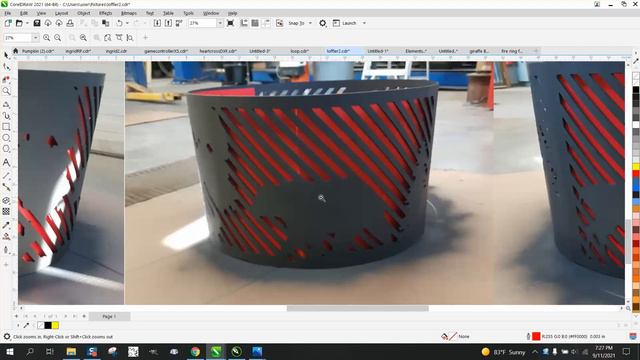
Task: Click the Zoom In magnifier icon
Action: [47, 38]
